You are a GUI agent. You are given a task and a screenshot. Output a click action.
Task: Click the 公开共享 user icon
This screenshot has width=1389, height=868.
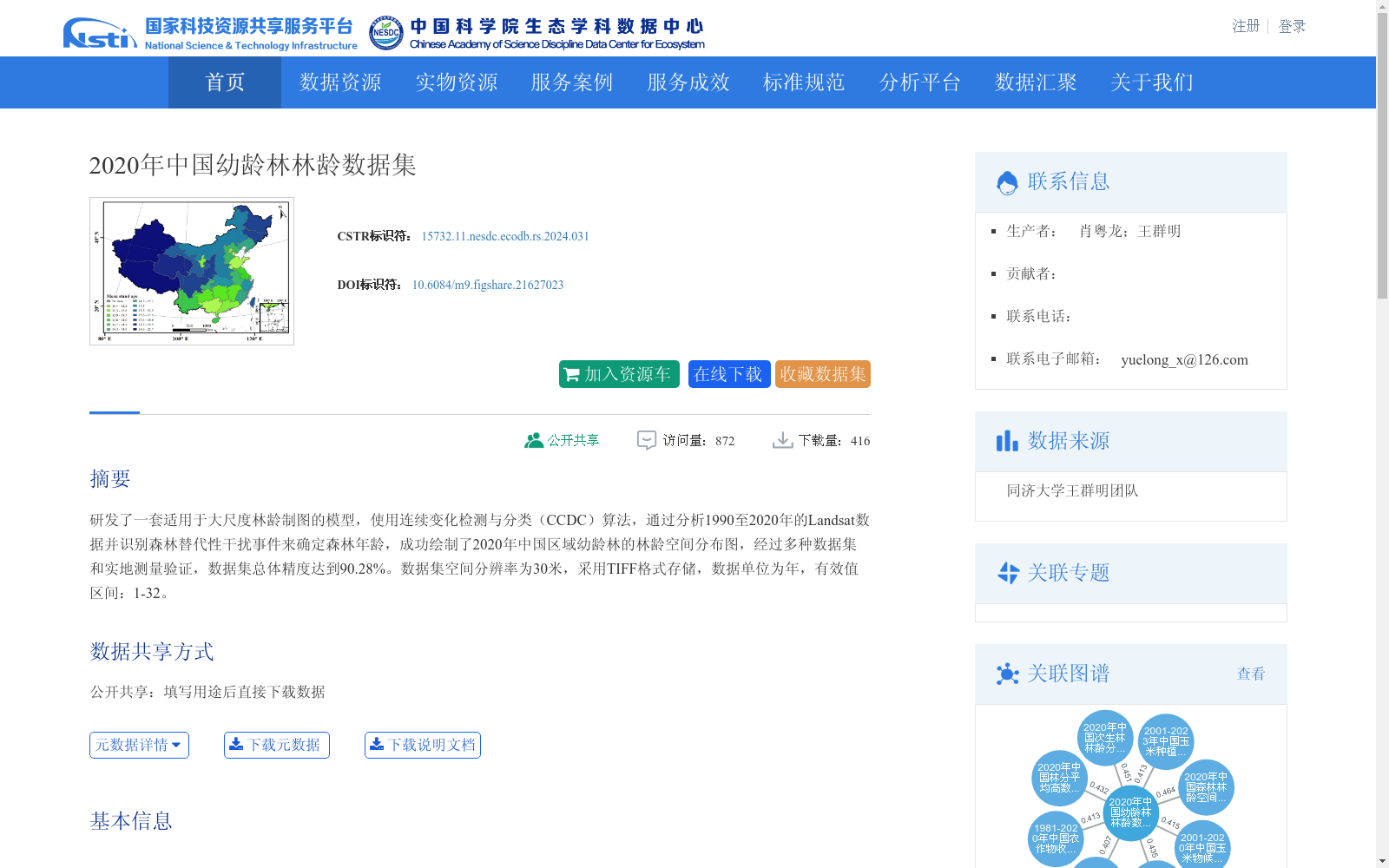534,441
